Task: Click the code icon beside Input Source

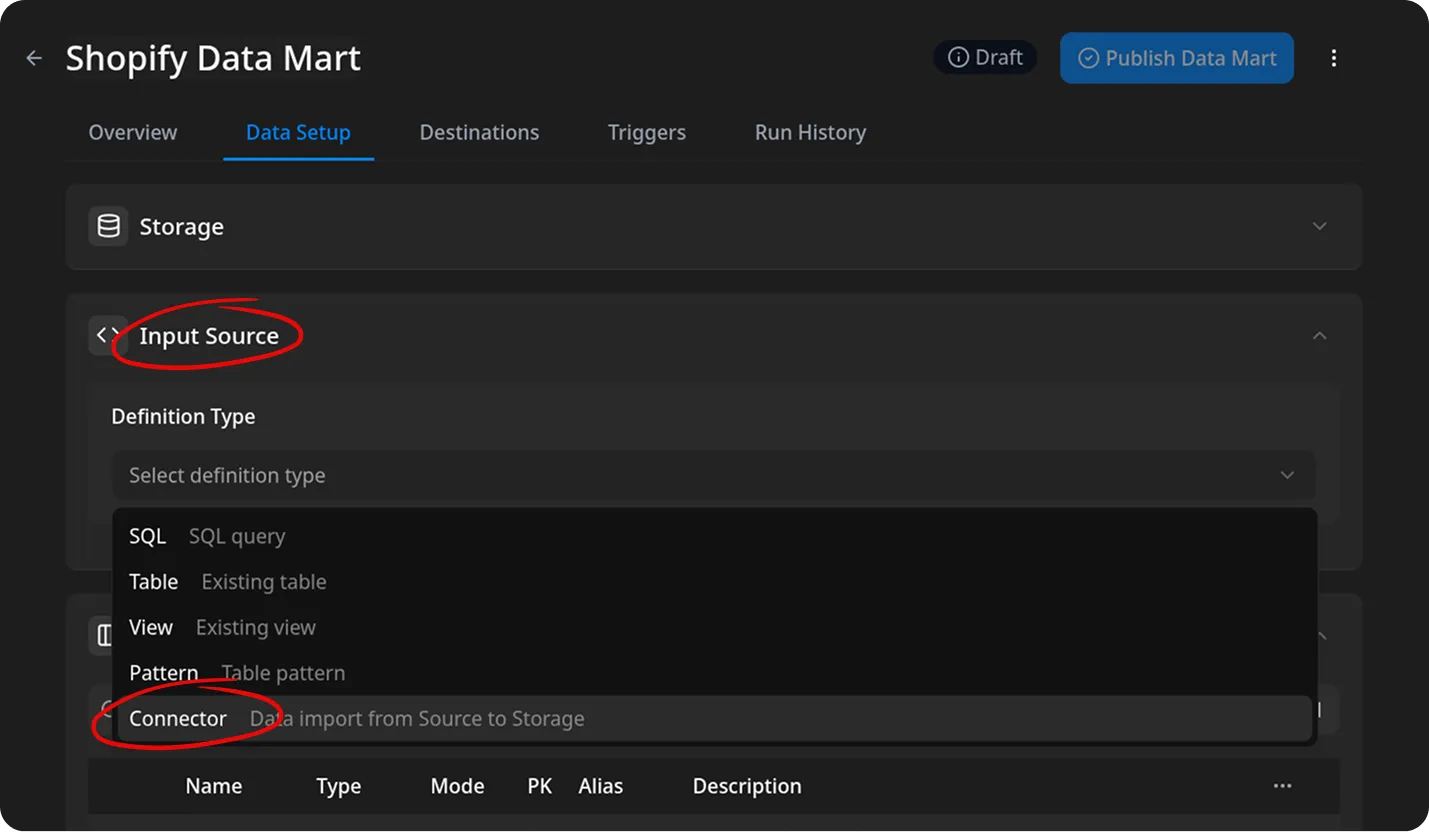Action: 107,335
